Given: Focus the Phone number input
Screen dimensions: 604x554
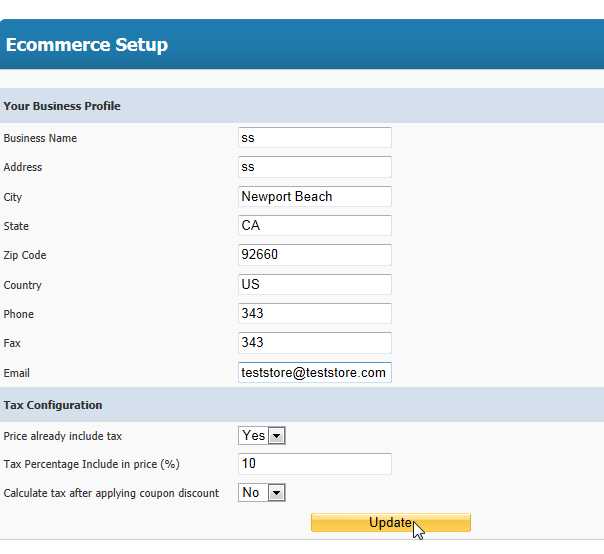Looking at the screenshot, I should coord(315,313).
